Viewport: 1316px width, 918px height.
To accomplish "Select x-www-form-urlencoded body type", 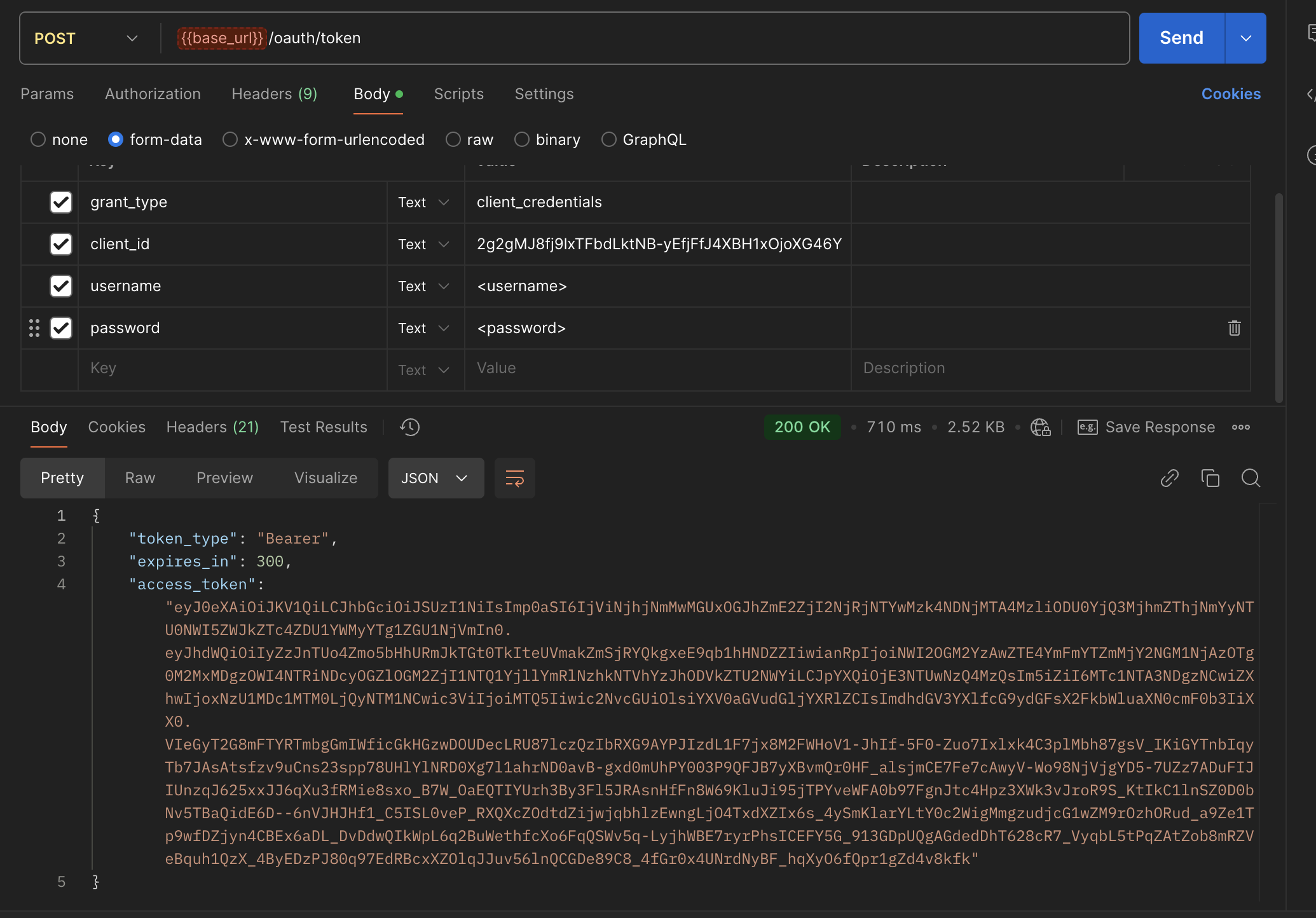I will click(x=230, y=139).
